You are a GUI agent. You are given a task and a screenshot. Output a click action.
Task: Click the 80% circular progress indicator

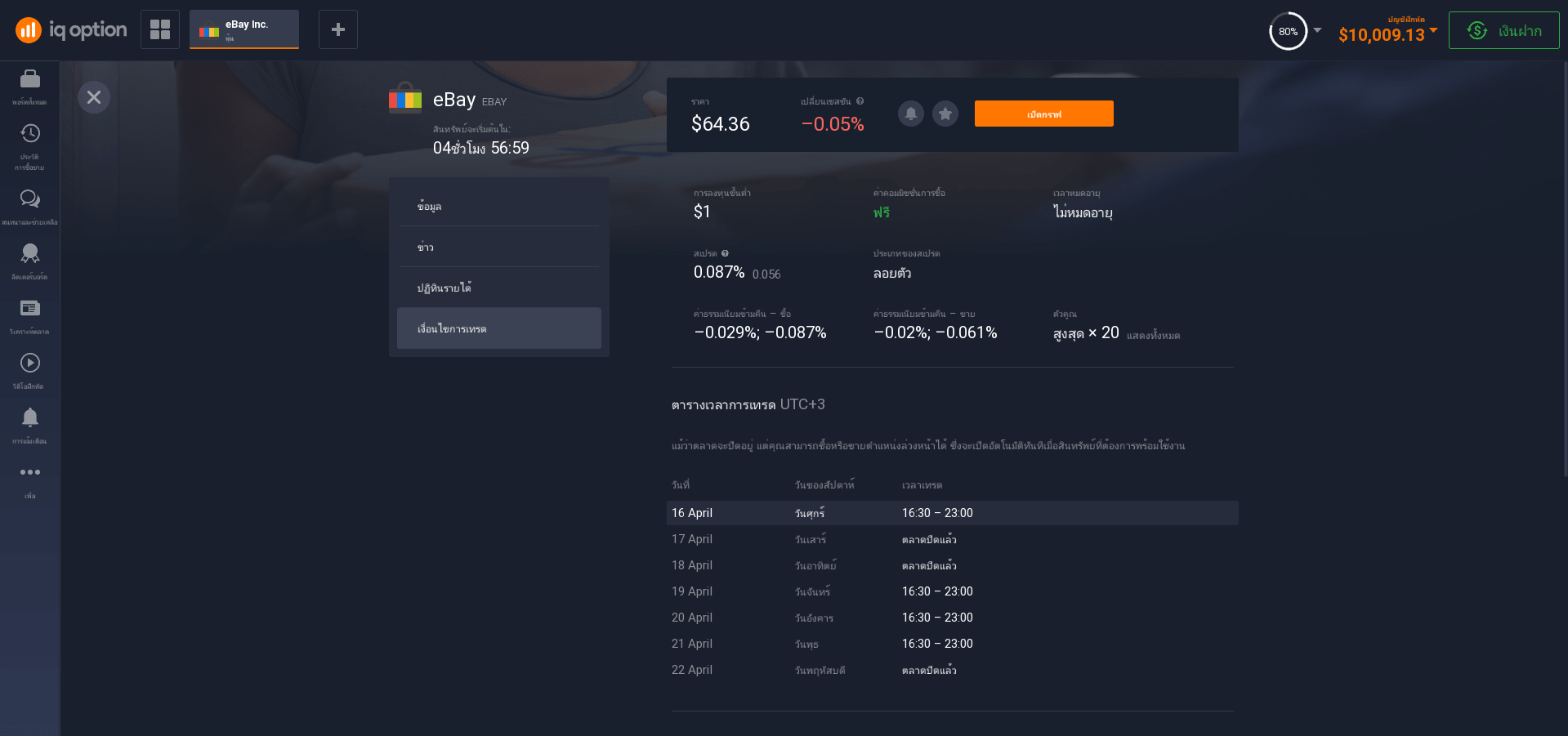[x=1288, y=31]
